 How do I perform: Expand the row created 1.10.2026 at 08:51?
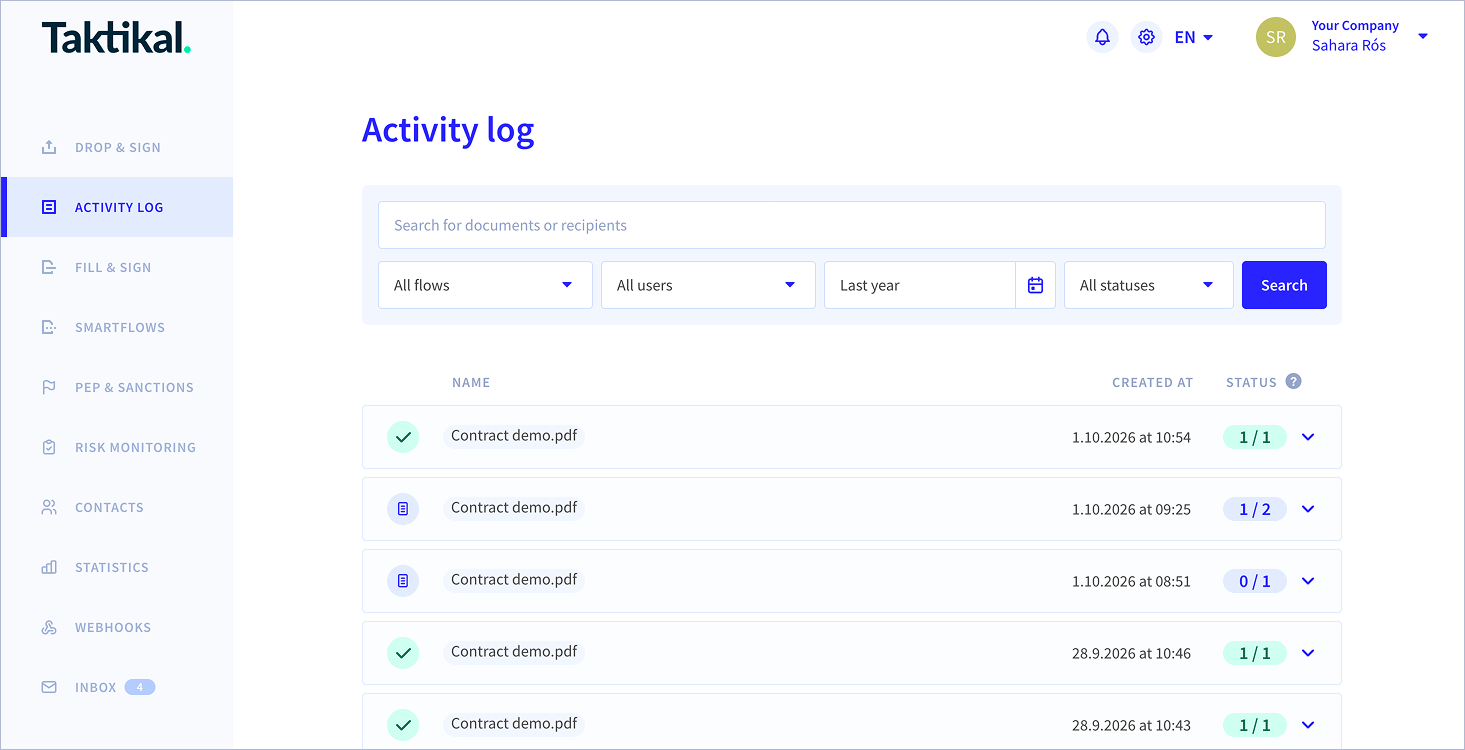(1308, 581)
